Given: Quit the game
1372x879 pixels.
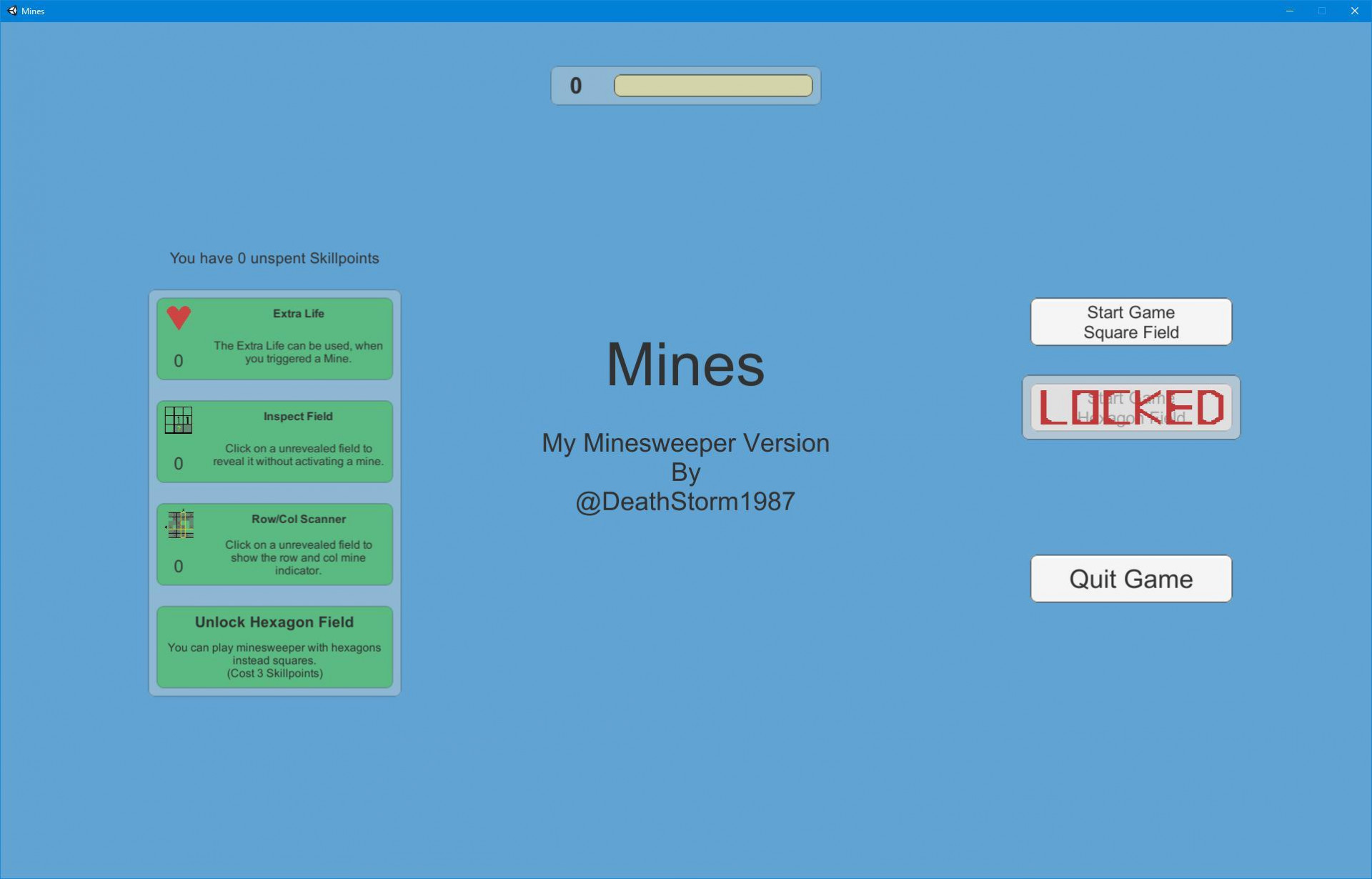Looking at the screenshot, I should [x=1130, y=579].
